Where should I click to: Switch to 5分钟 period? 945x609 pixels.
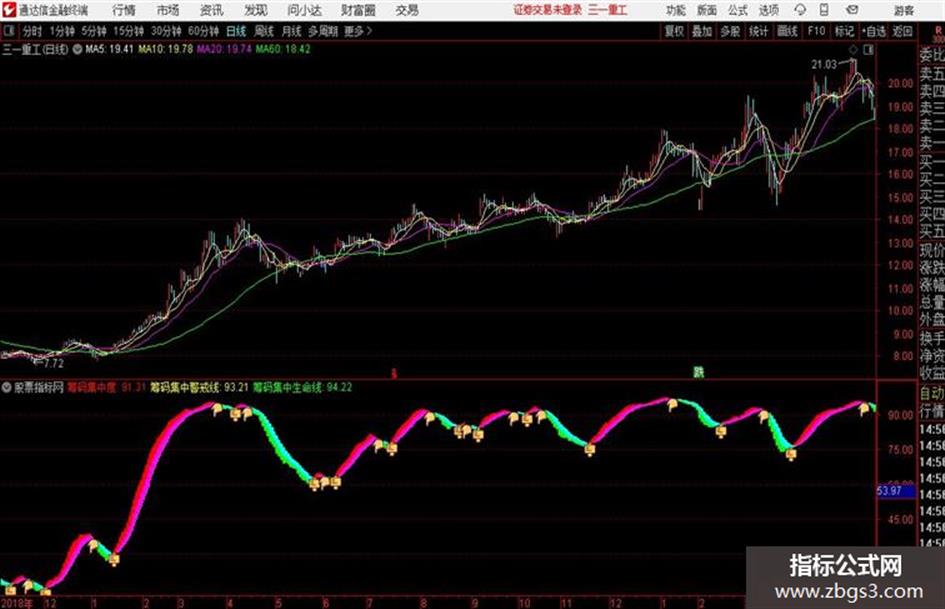coord(94,31)
